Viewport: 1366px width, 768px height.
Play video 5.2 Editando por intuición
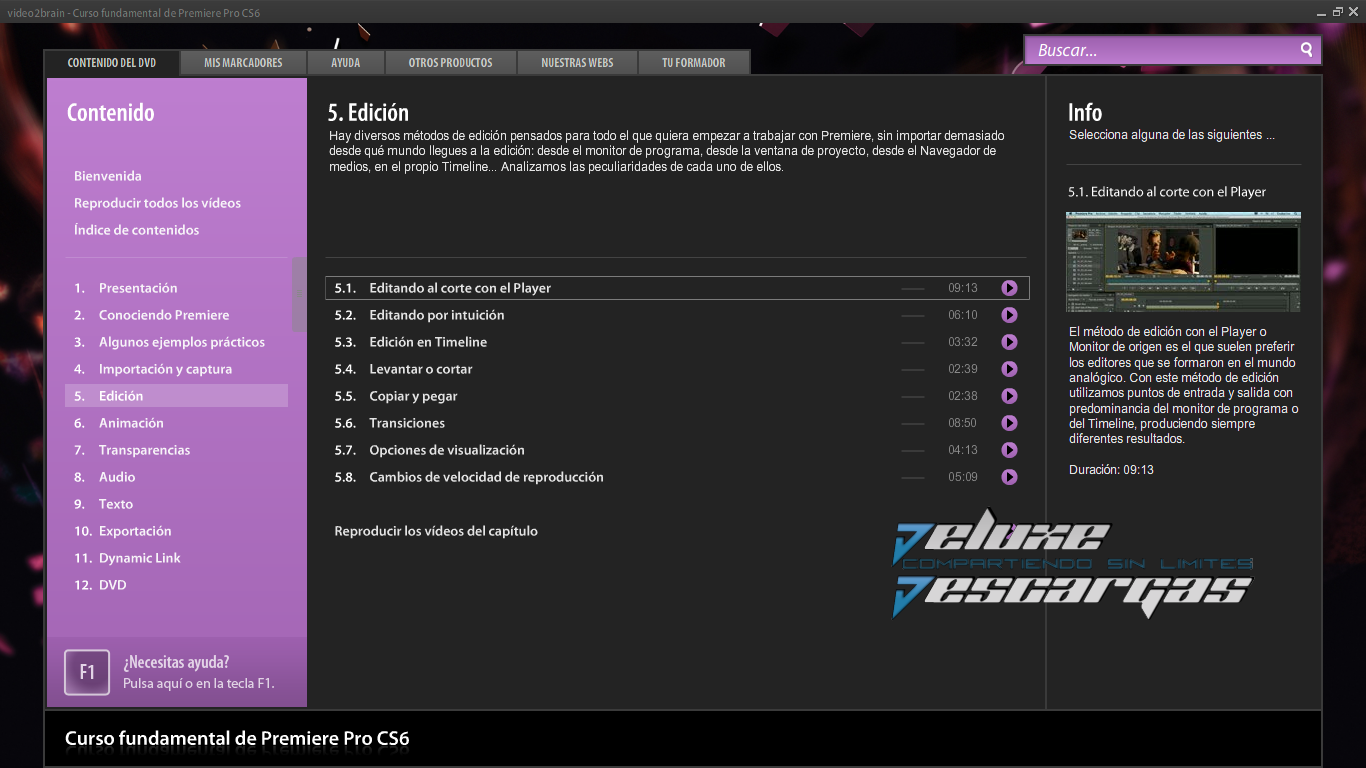tap(1009, 315)
